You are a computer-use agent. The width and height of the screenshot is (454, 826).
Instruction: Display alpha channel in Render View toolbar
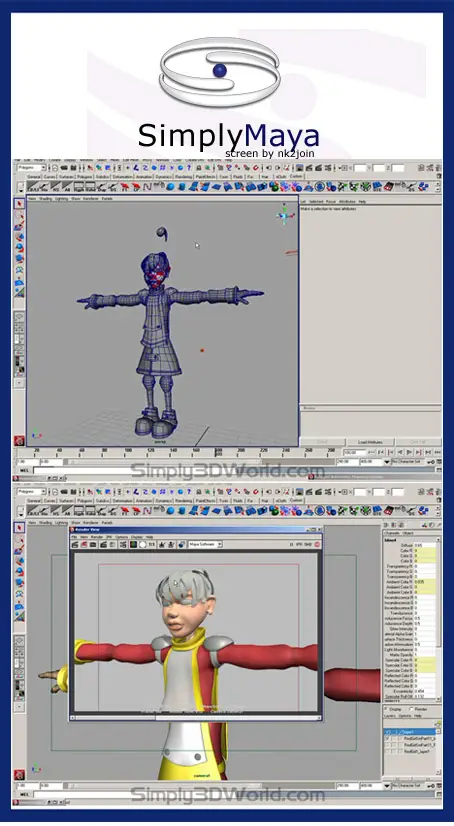[142, 544]
